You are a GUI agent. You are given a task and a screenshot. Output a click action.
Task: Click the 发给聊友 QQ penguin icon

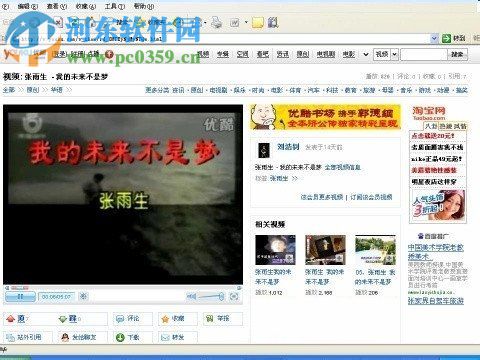coord(65,337)
